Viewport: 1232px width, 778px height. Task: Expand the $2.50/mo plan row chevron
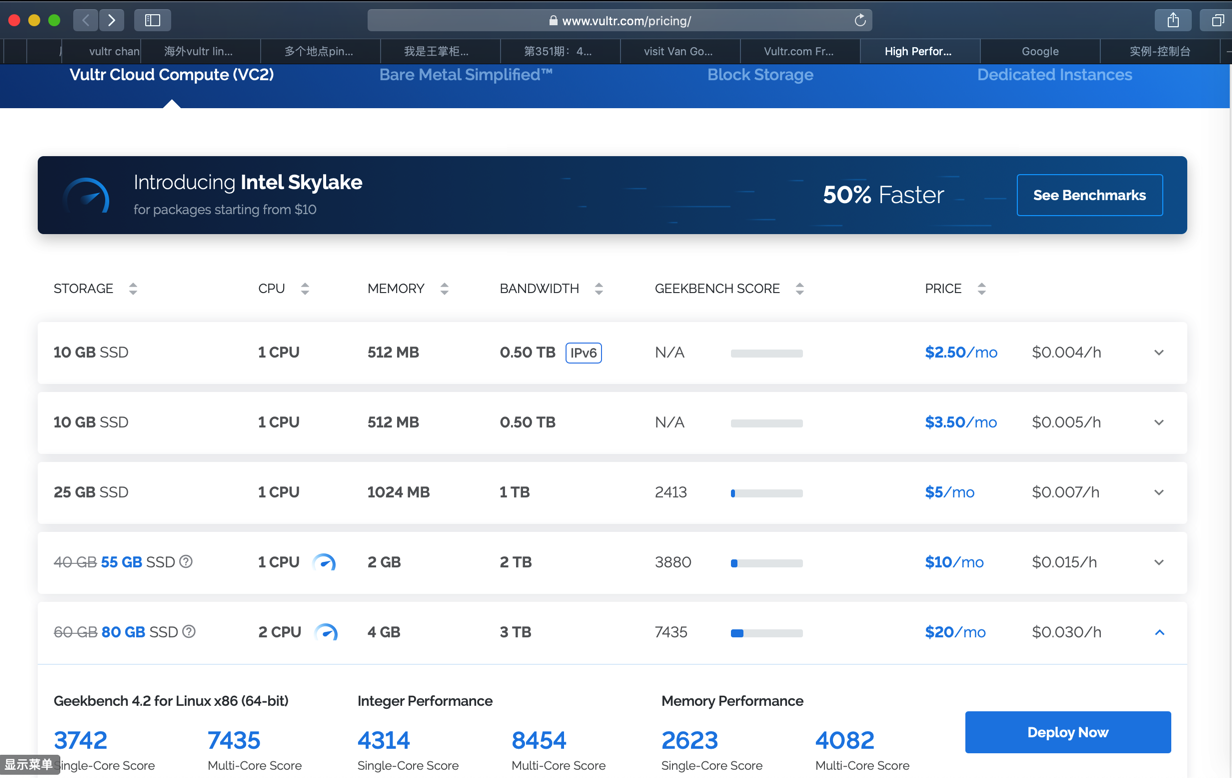click(1159, 353)
